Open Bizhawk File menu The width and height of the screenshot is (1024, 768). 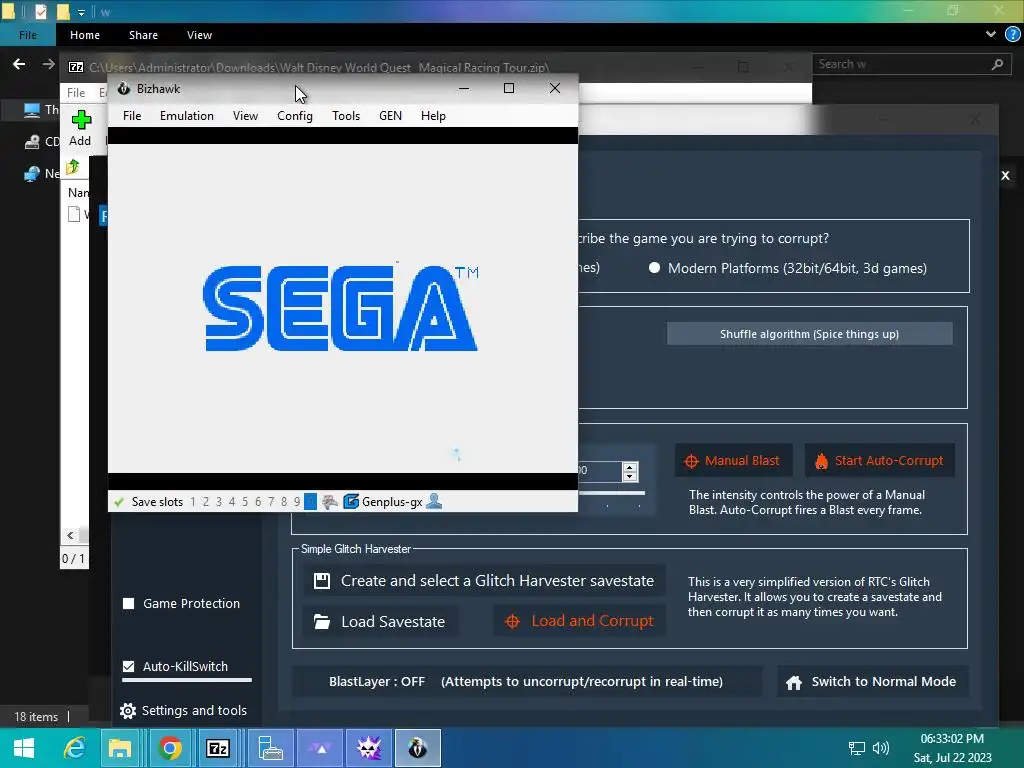132,116
